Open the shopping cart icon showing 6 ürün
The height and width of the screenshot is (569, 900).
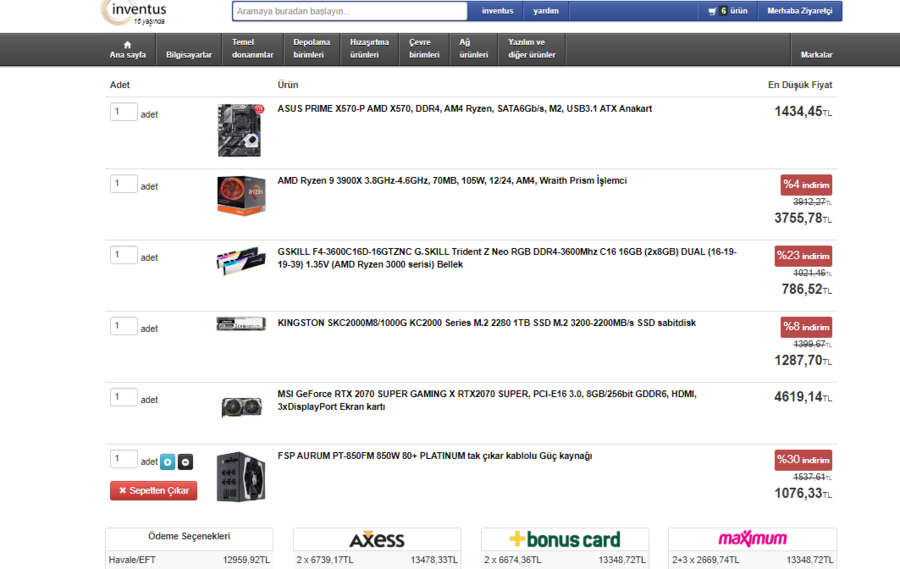(x=728, y=11)
